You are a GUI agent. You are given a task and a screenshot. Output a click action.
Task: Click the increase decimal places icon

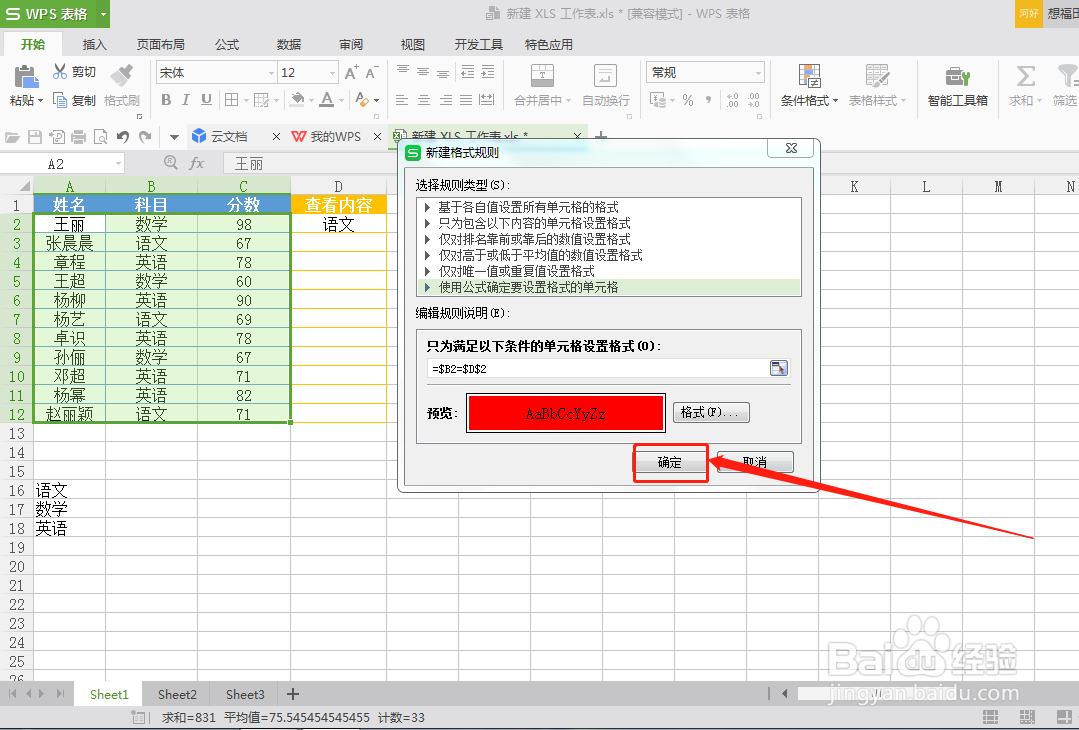click(732, 100)
